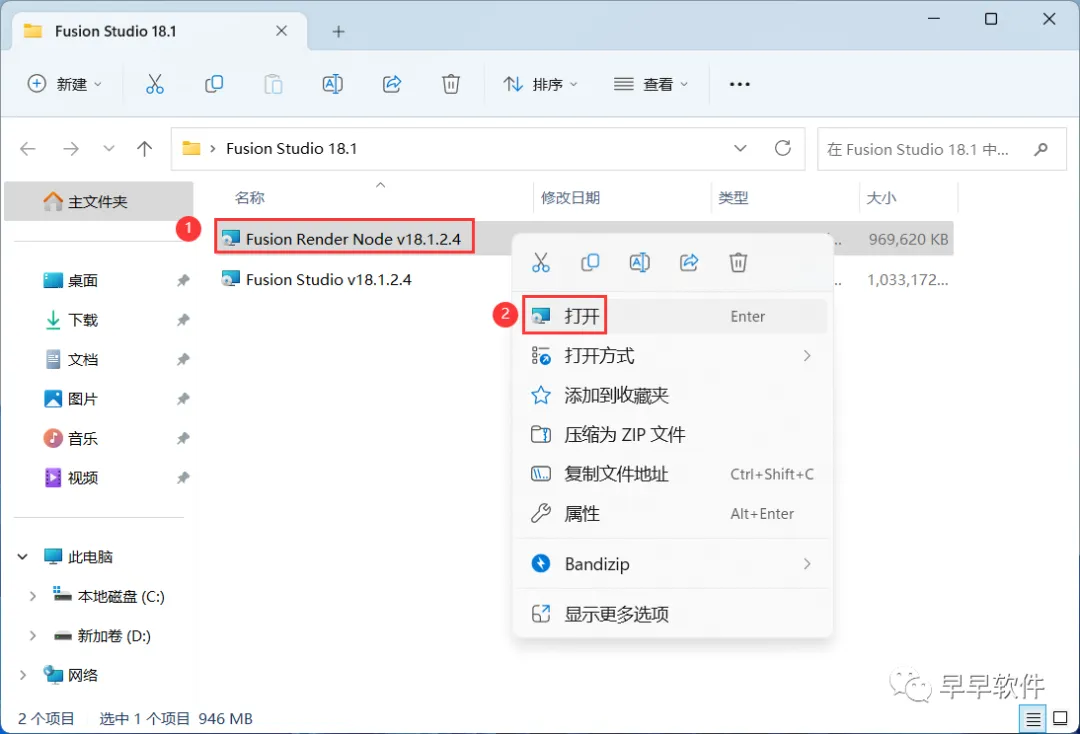
Task: Refresh the current folder view
Action: [782, 148]
